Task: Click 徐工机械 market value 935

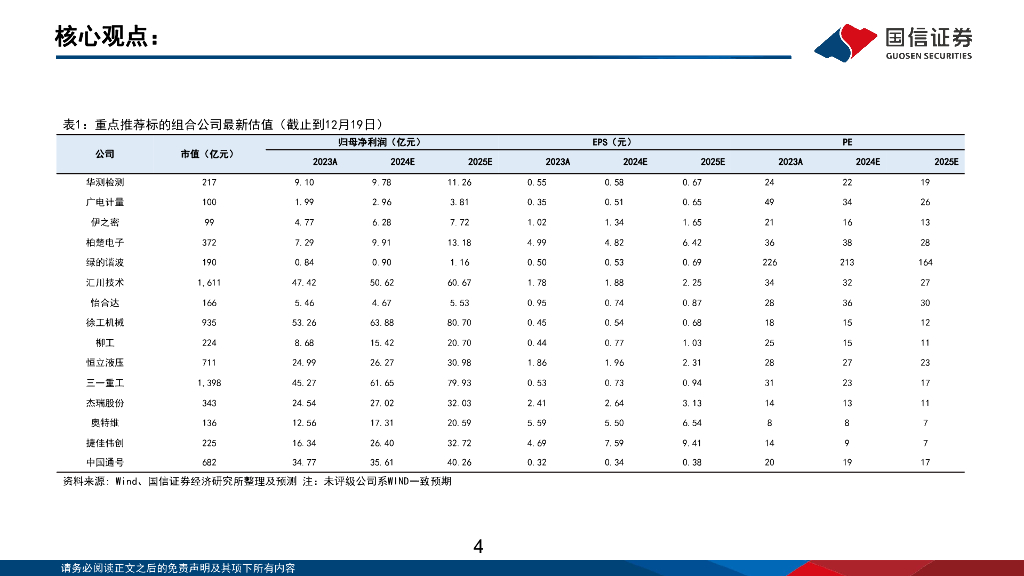Action: (209, 323)
